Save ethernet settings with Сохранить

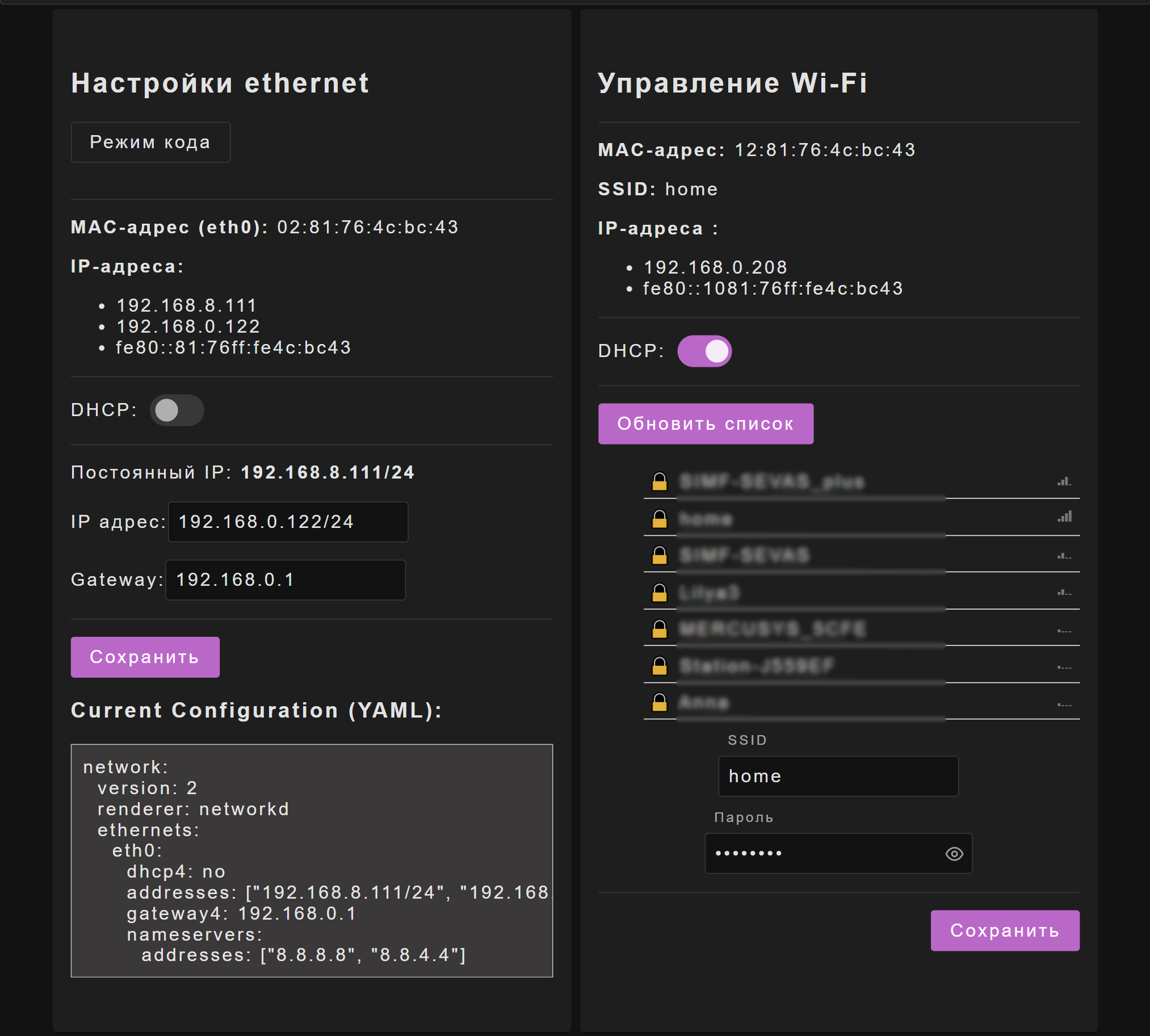coord(145,657)
